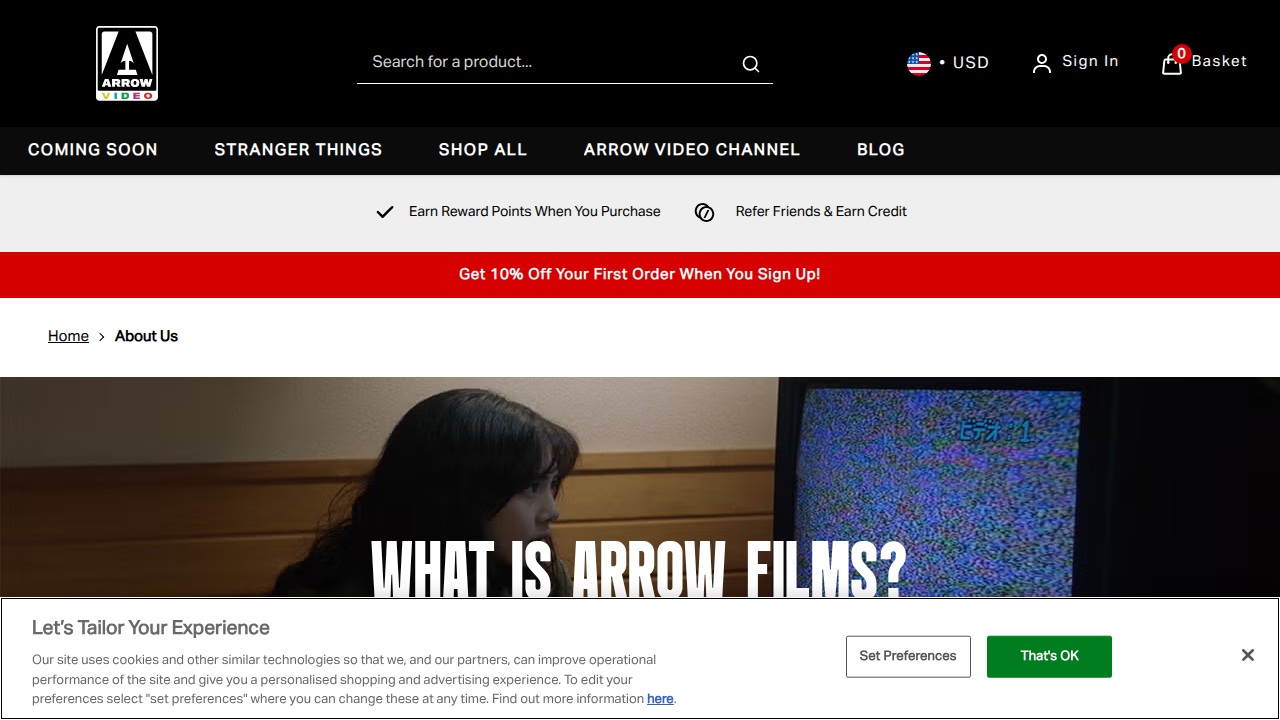Click the Arrow Video logo
The image size is (1280, 720).
(x=127, y=64)
